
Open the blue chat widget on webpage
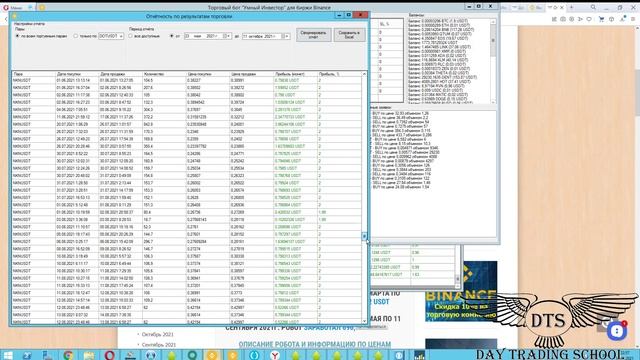[x=617, y=331]
